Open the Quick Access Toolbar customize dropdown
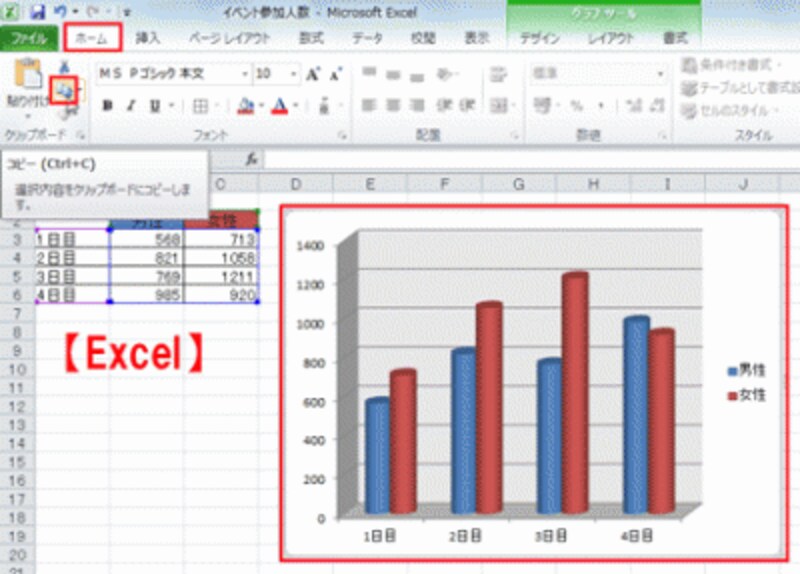 coord(126,12)
